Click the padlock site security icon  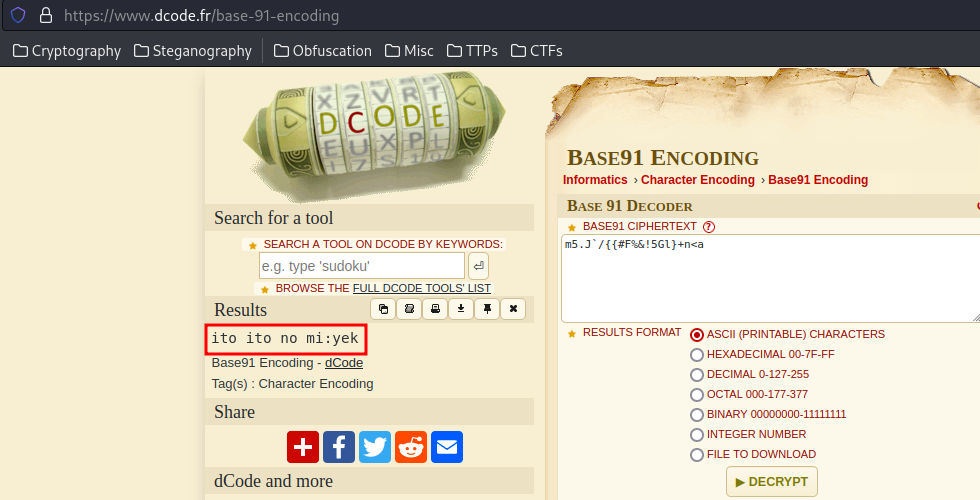coord(46,15)
